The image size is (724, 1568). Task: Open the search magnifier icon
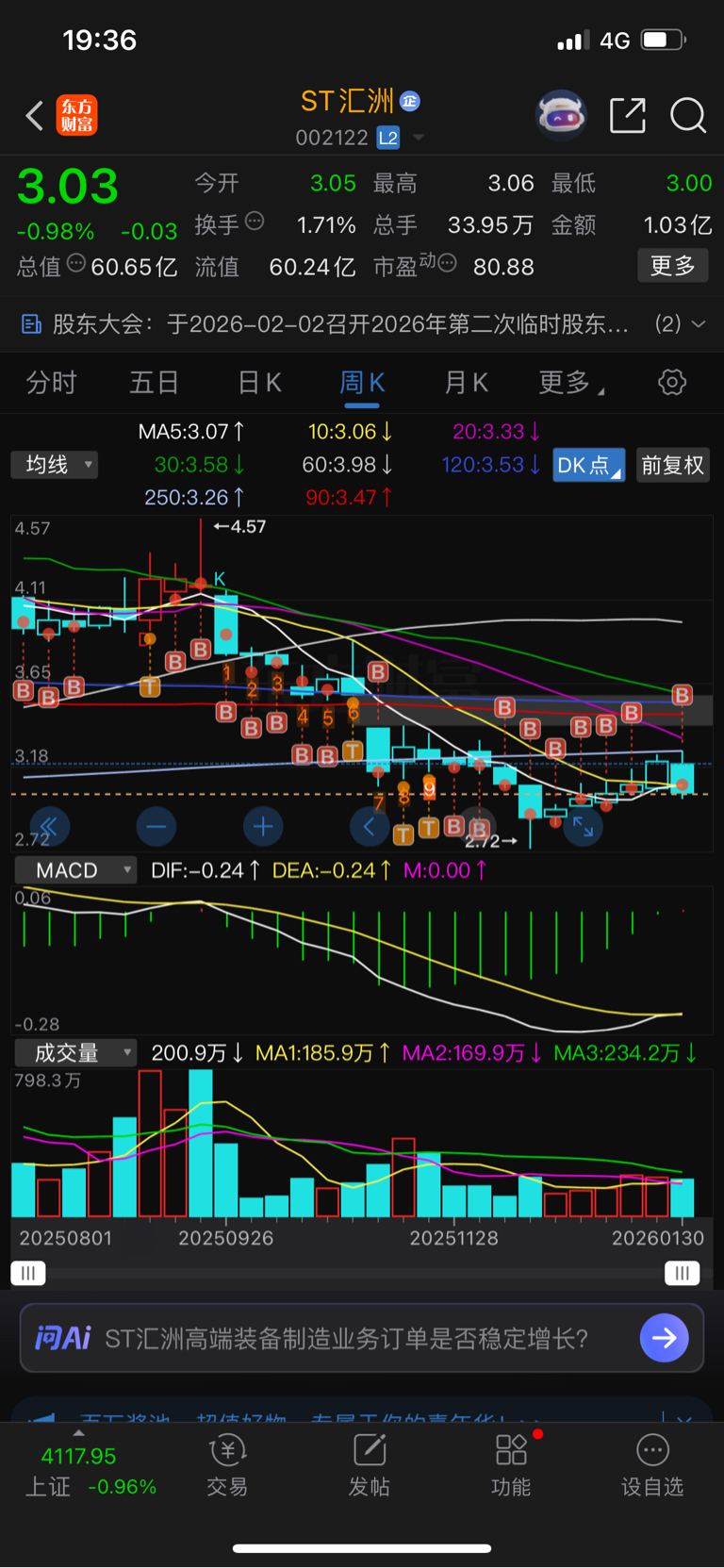click(688, 116)
